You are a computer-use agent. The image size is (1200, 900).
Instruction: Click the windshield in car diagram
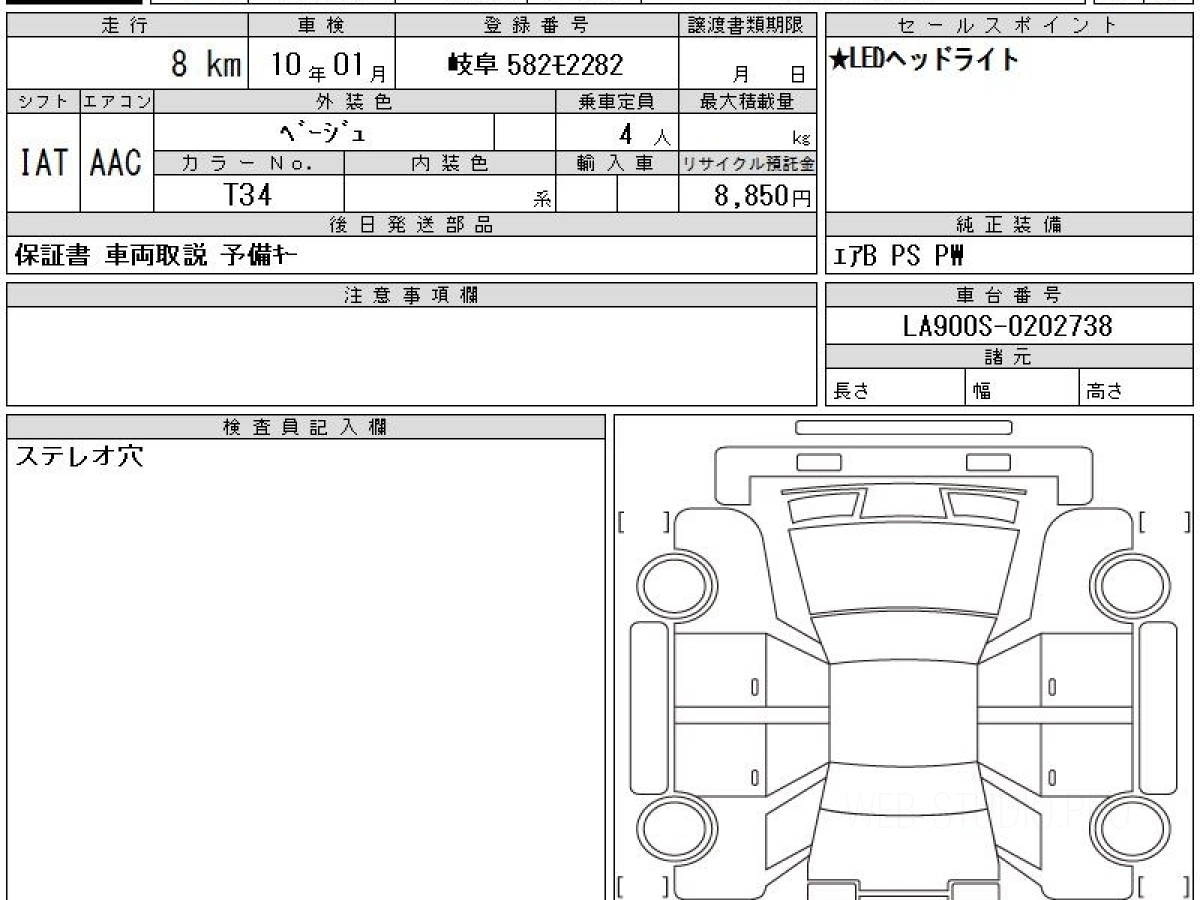[x=904, y=638]
